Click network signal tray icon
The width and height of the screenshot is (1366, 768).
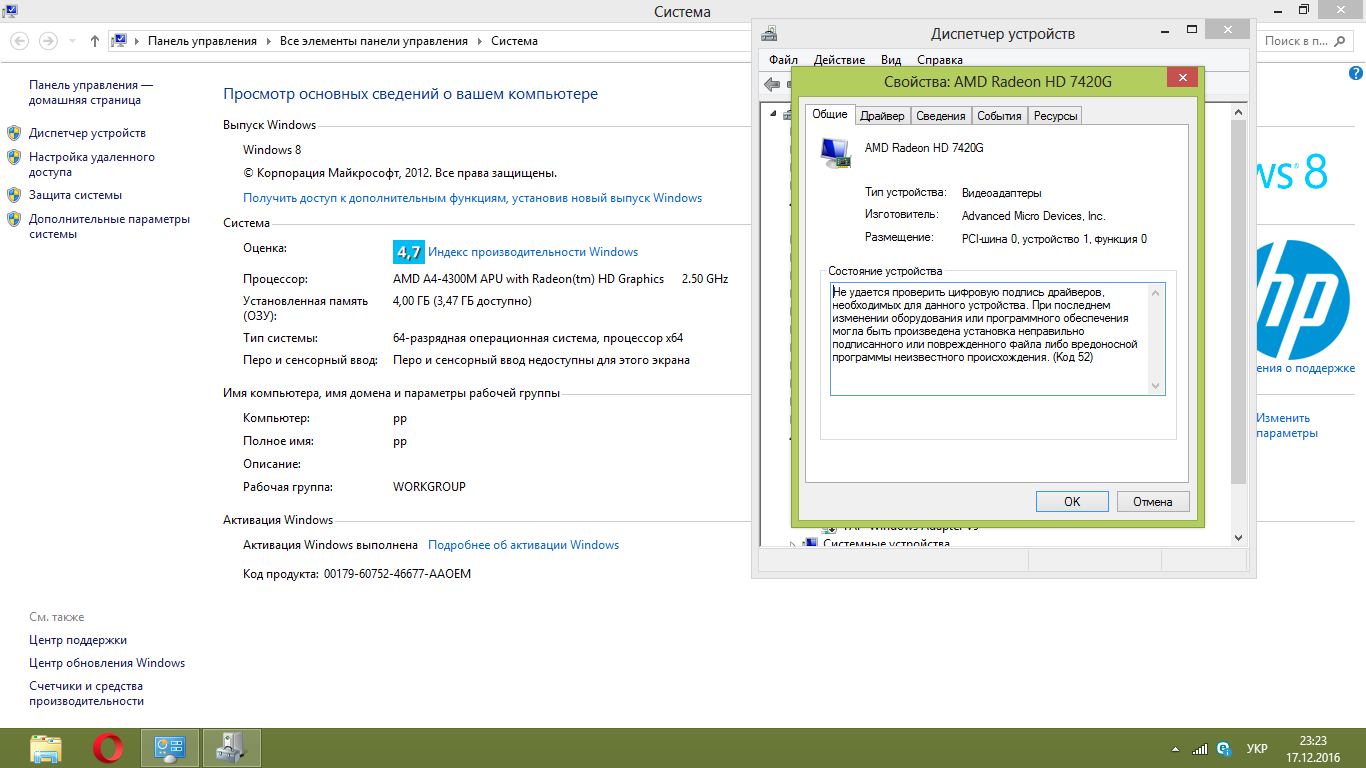(x=1200, y=748)
